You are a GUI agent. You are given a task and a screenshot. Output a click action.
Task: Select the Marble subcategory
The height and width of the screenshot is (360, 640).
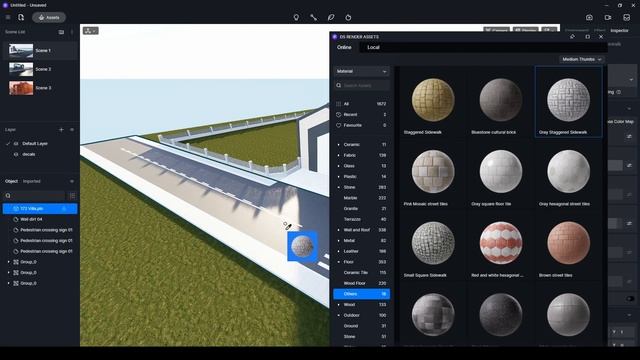coord(361,198)
